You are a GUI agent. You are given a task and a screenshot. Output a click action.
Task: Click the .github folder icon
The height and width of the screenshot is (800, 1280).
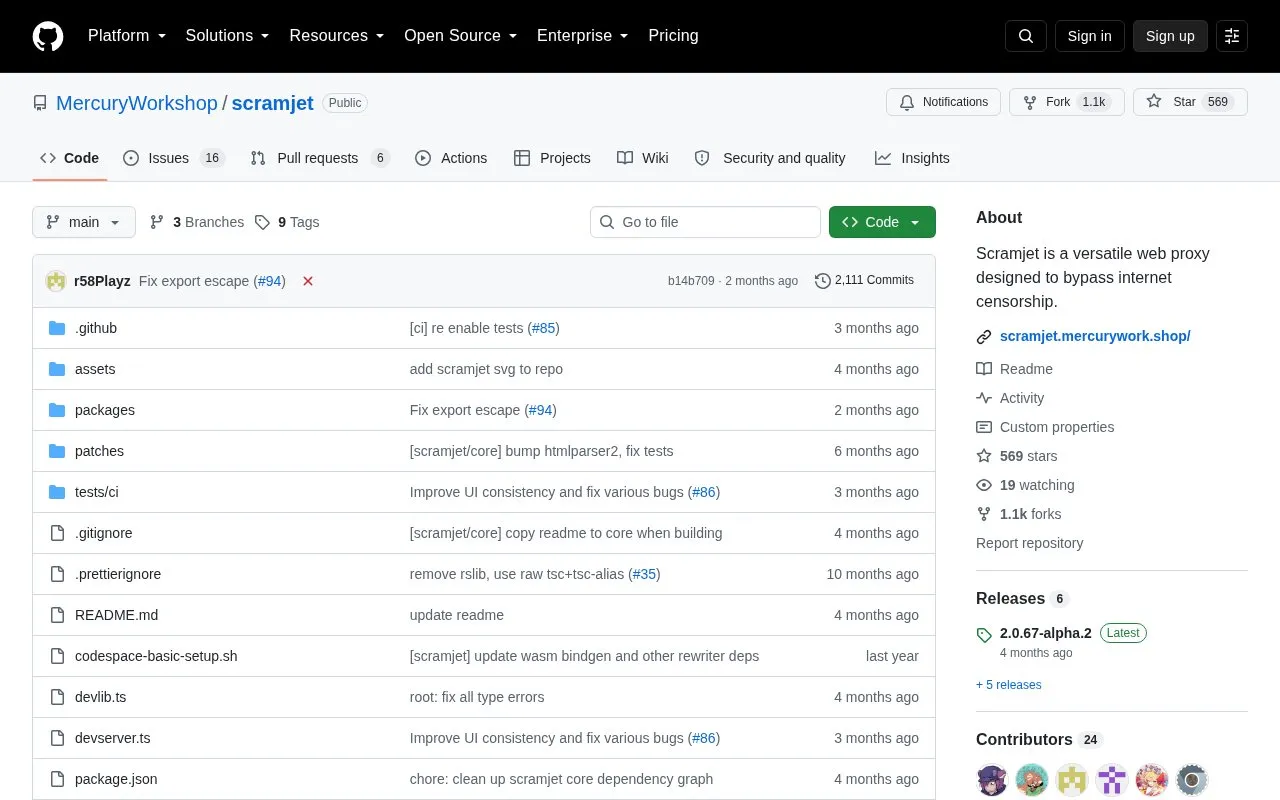click(x=57, y=328)
